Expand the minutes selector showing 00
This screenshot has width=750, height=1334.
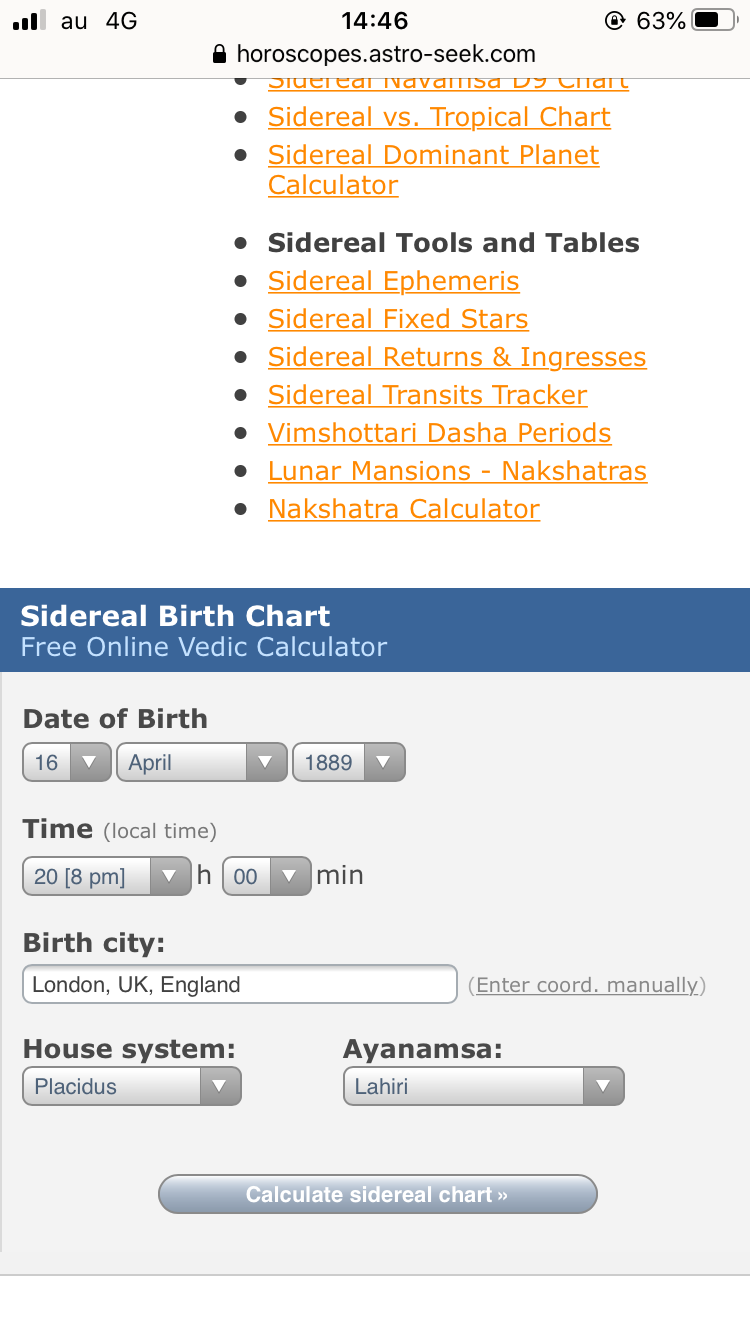[x=266, y=876]
